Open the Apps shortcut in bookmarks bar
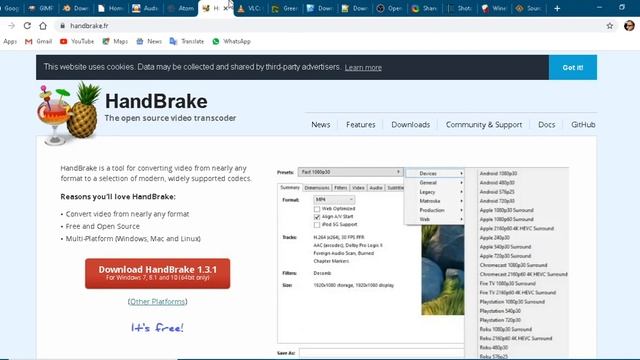Image resolution: width=640 pixels, height=360 pixels. tap(10, 41)
